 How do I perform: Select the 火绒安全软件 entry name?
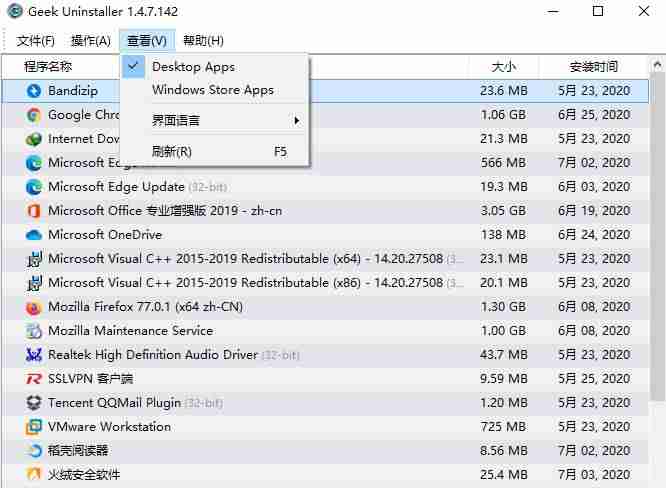point(84,474)
